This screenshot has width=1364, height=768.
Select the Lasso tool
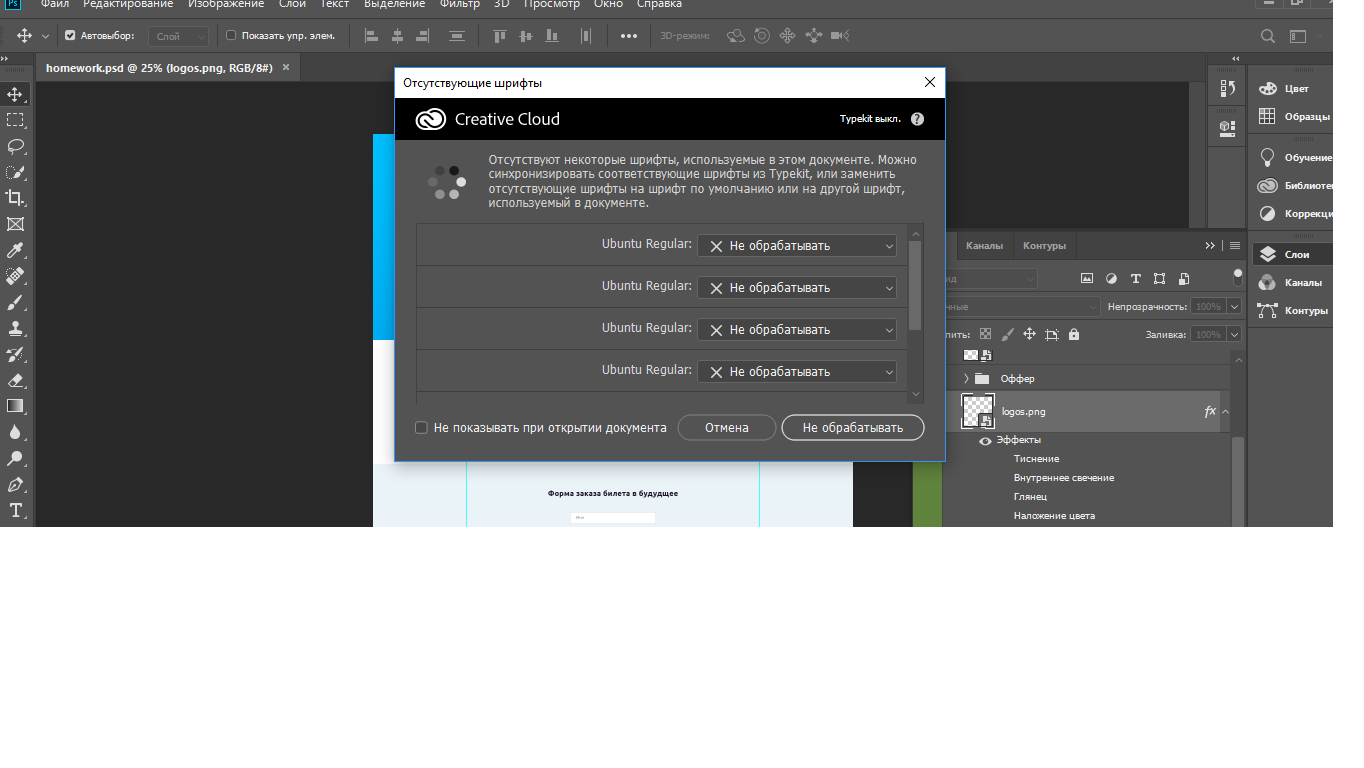[x=15, y=146]
